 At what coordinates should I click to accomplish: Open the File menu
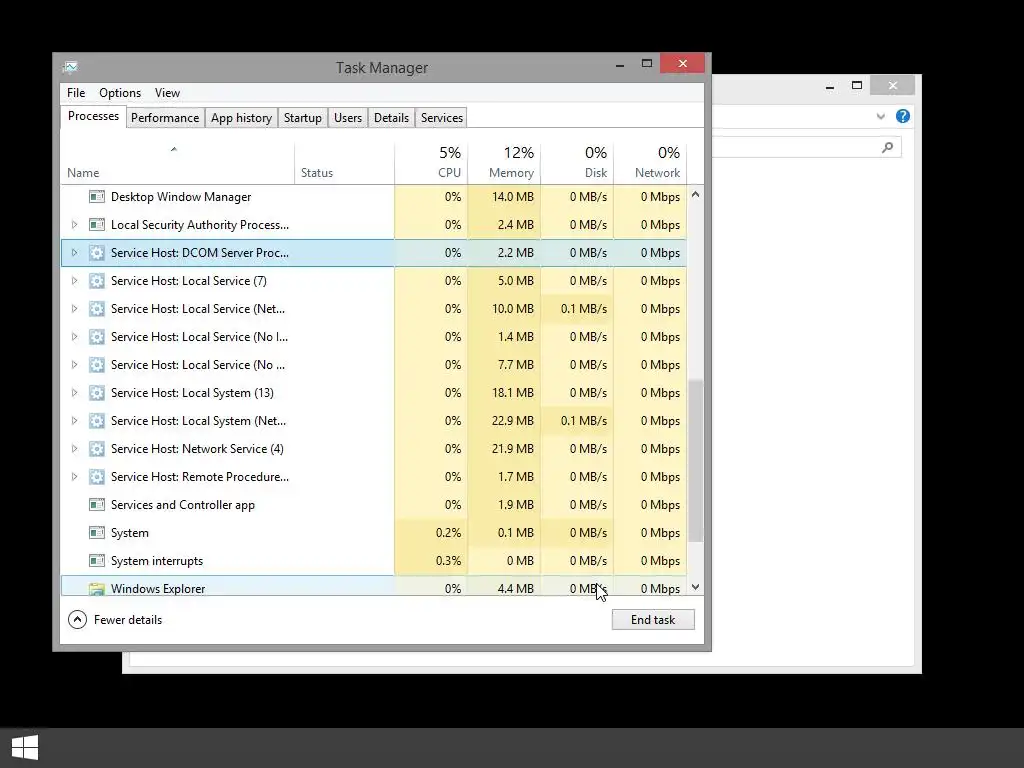(x=76, y=93)
